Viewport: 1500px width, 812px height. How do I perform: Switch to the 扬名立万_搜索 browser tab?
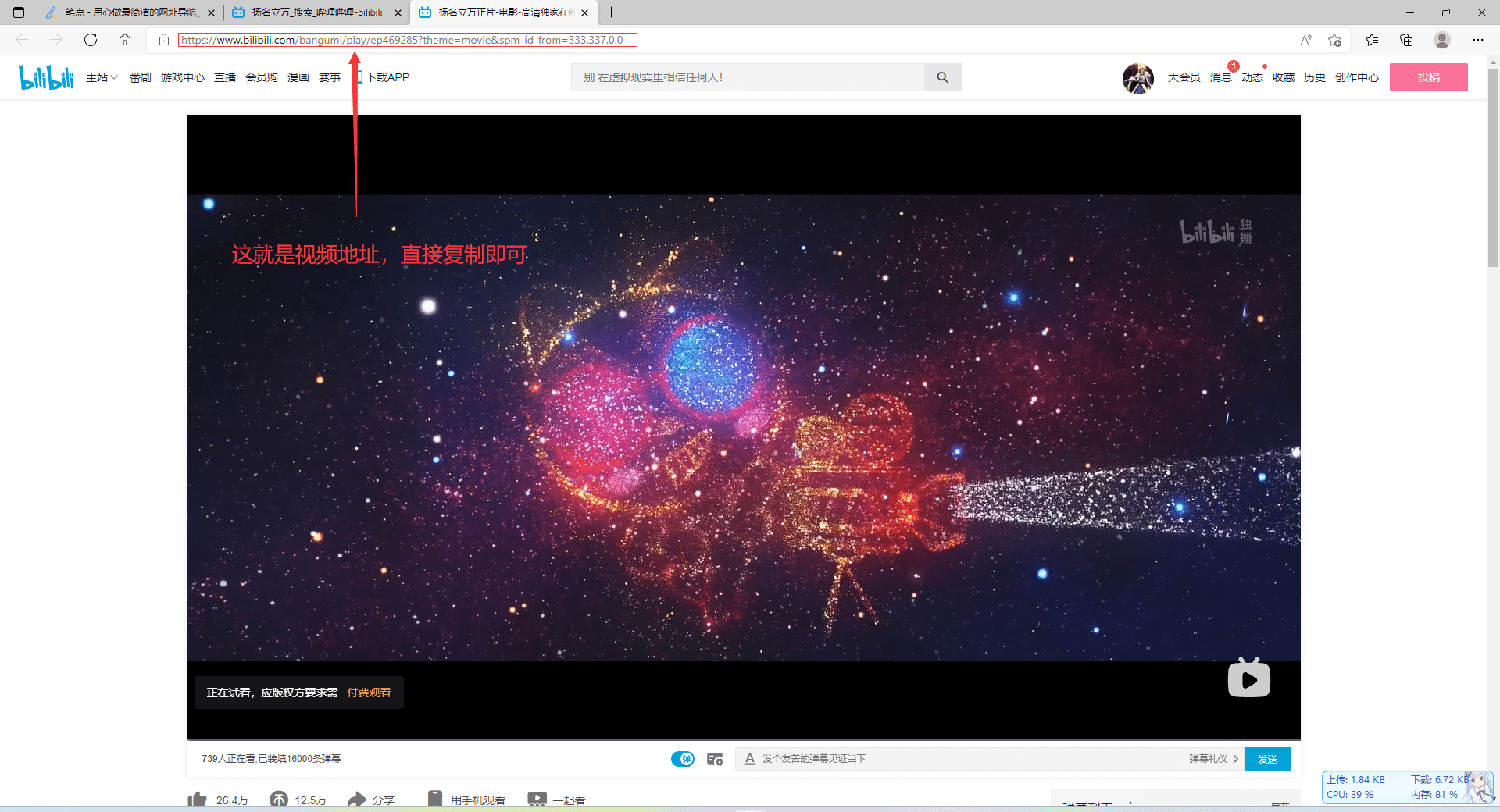[x=312, y=12]
